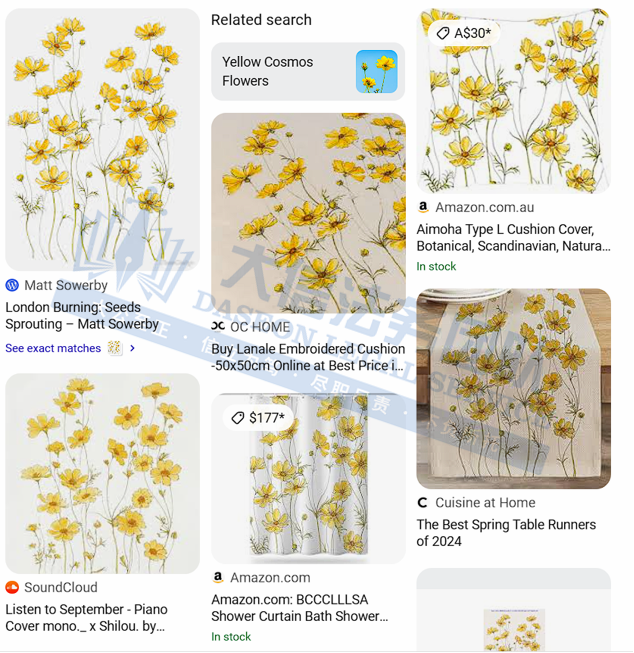Open the Yellow Cosmos Flowers thumbnail image
The width and height of the screenshot is (634, 653).
377,71
